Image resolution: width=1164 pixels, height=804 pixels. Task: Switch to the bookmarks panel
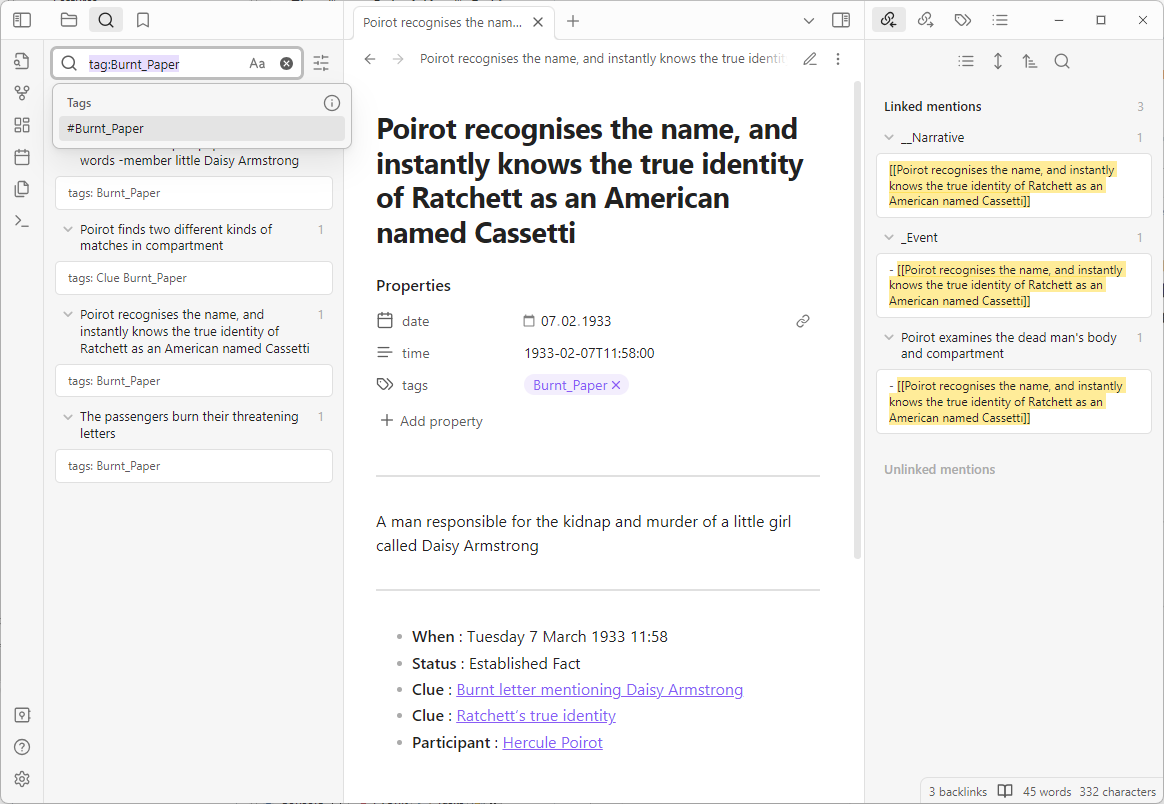tap(143, 20)
